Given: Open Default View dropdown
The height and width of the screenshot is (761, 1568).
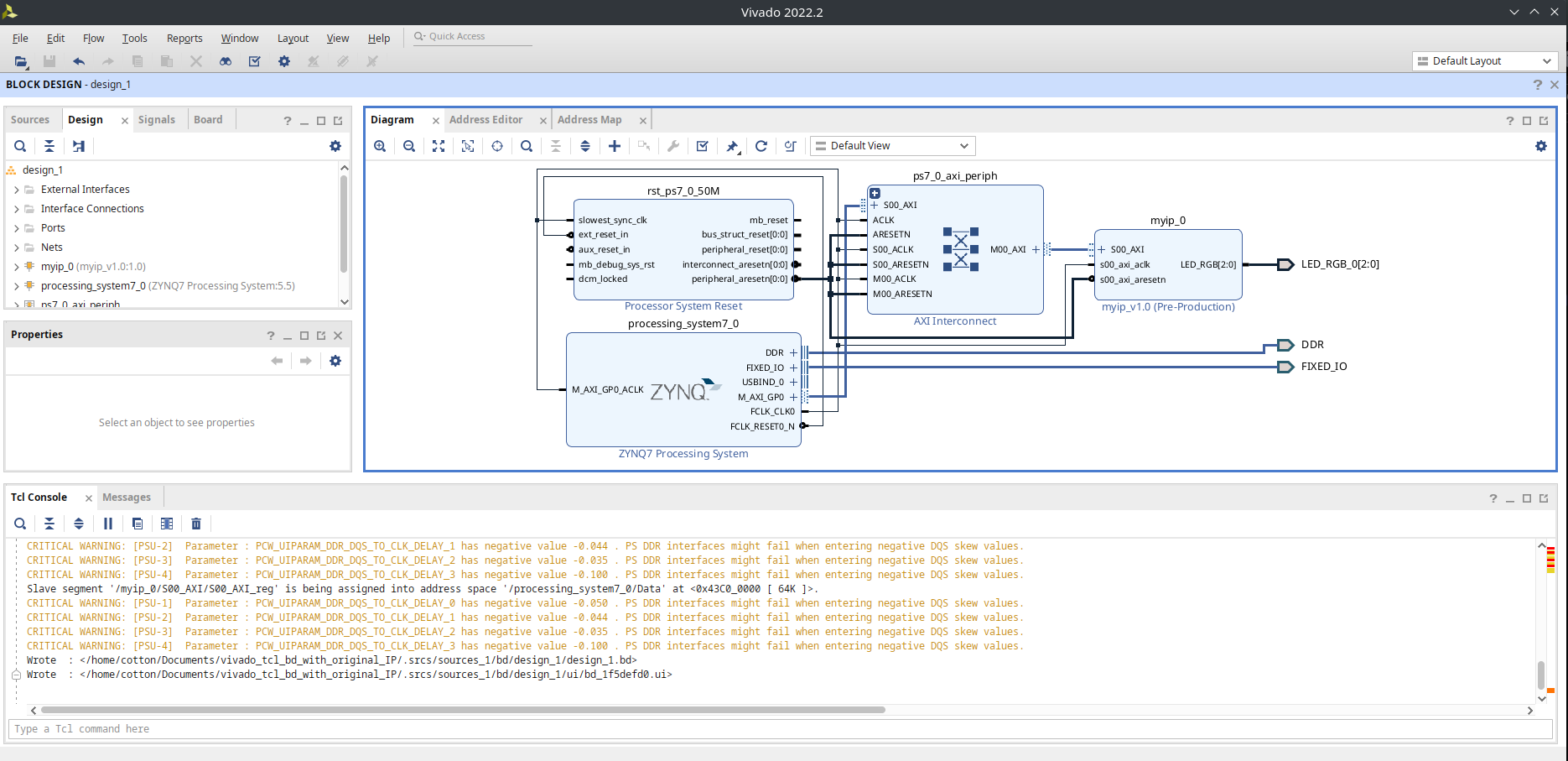Looking at the screenshot, I should click(893, 146).
